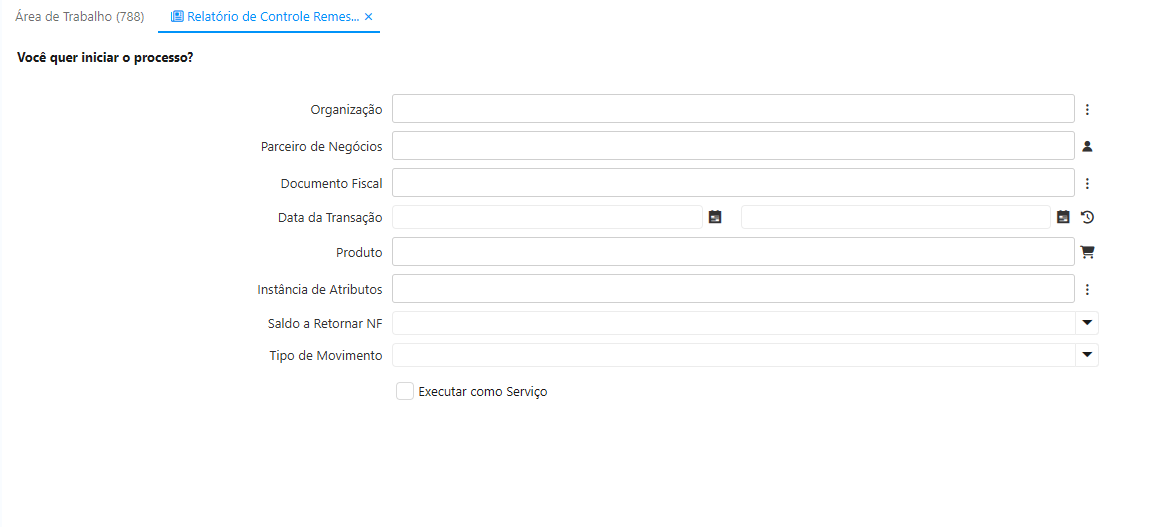
Task: Open the Organização lookup menu icon
Action: click(1087, 109)
